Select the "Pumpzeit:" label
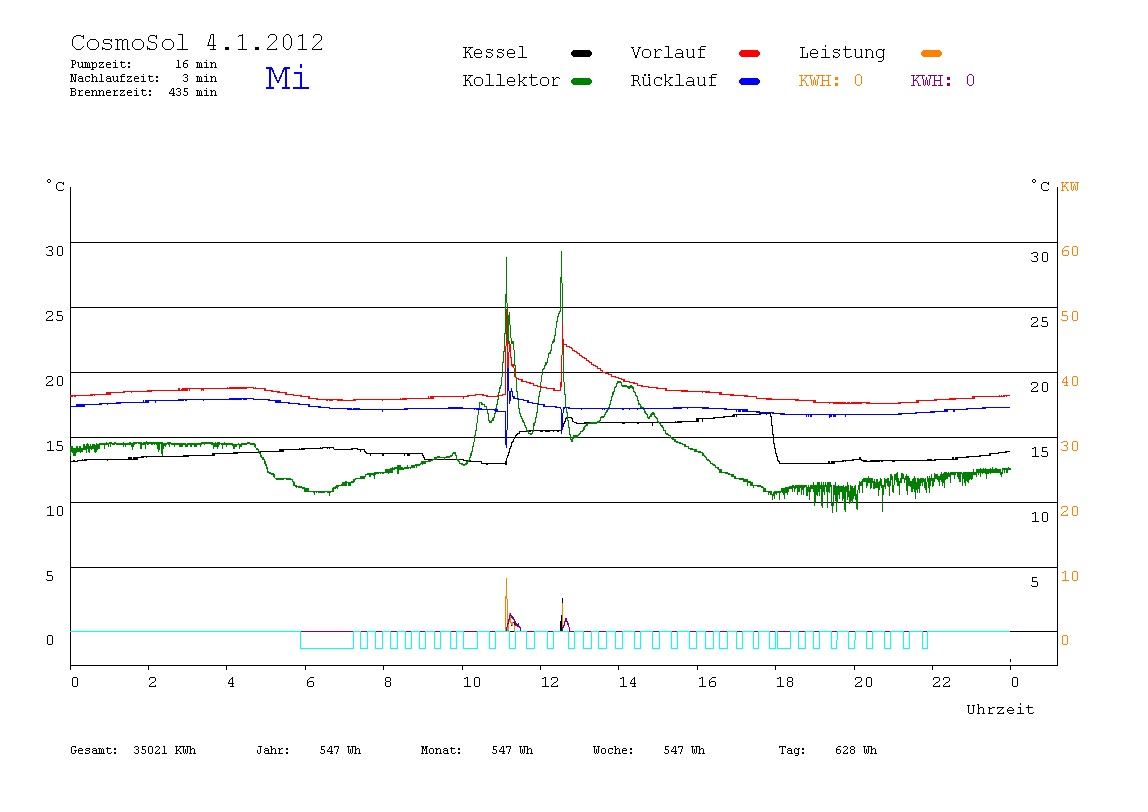The height and width of the screenshot is (812, 1148). click(x=101, y=64)
